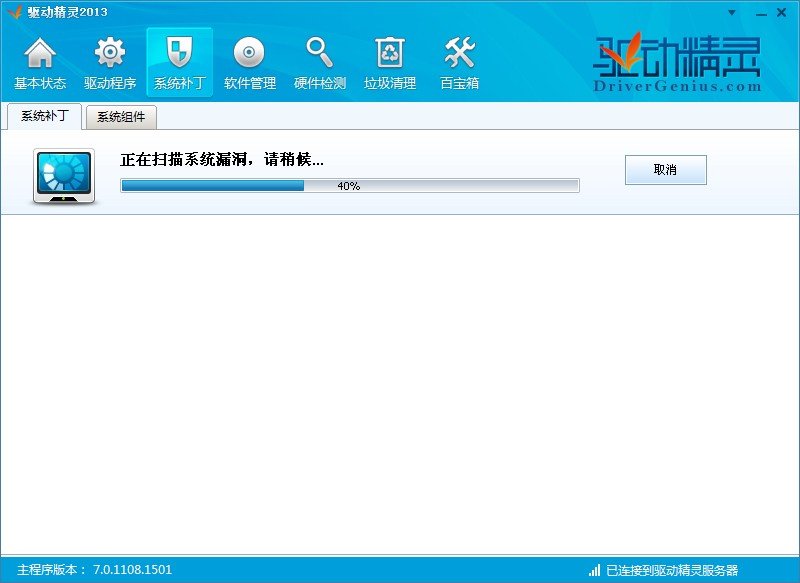
Task: Click the signal strength icon in status bar
Action: click(594, 570)
